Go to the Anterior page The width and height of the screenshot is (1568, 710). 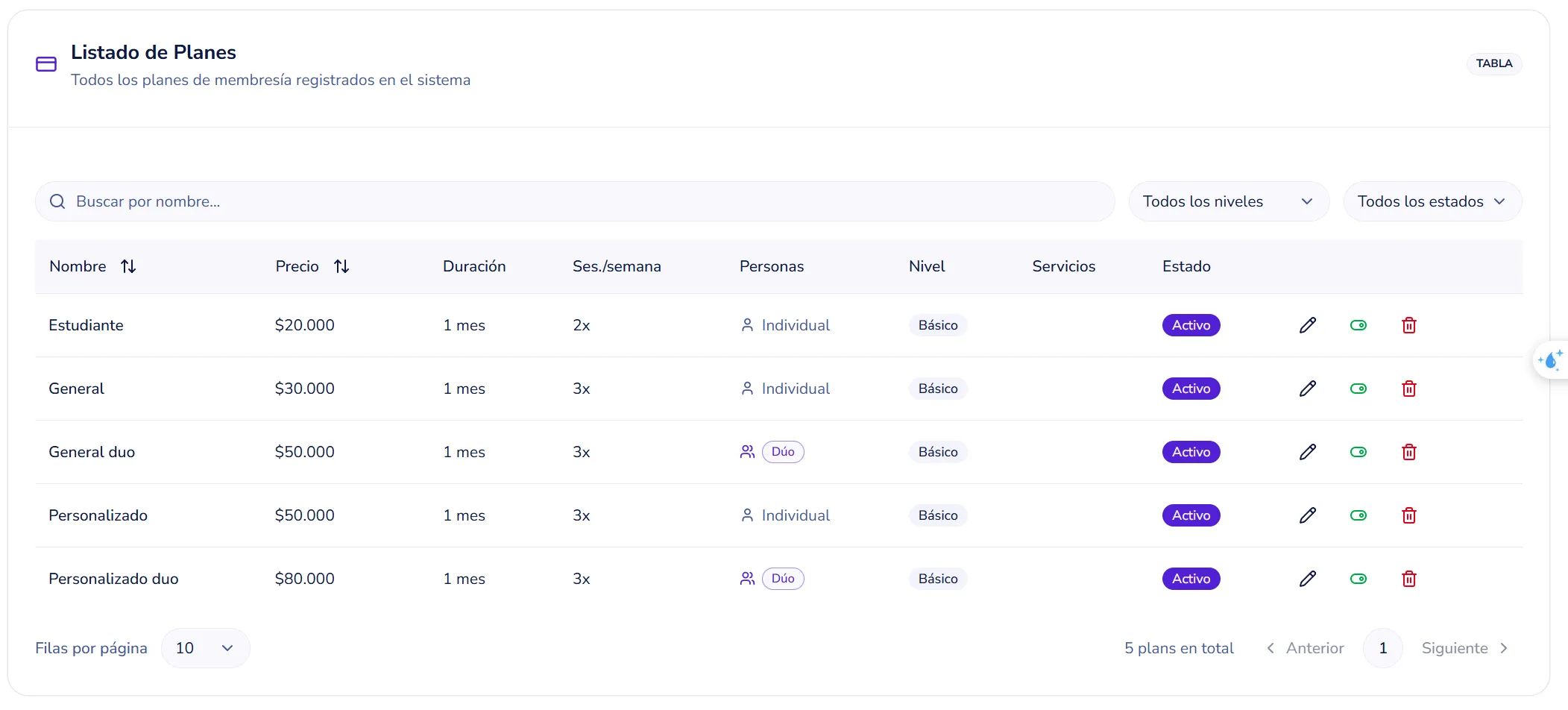1306,648
